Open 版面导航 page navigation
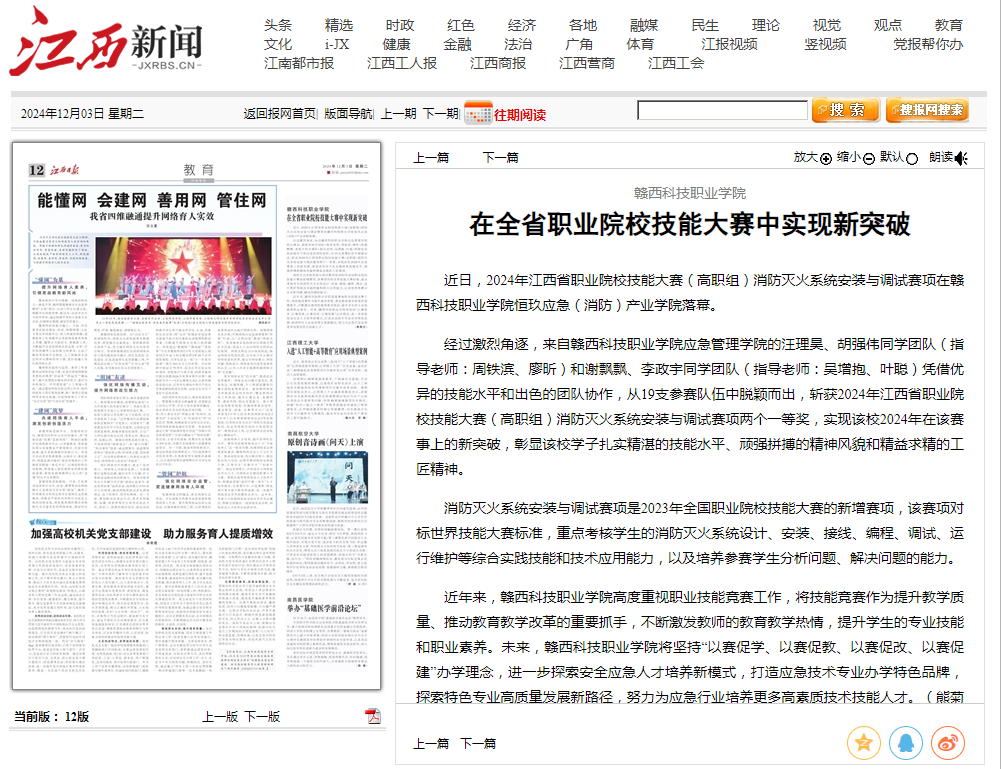Screen dimensions: 1001x769 [x=348, y=114]
